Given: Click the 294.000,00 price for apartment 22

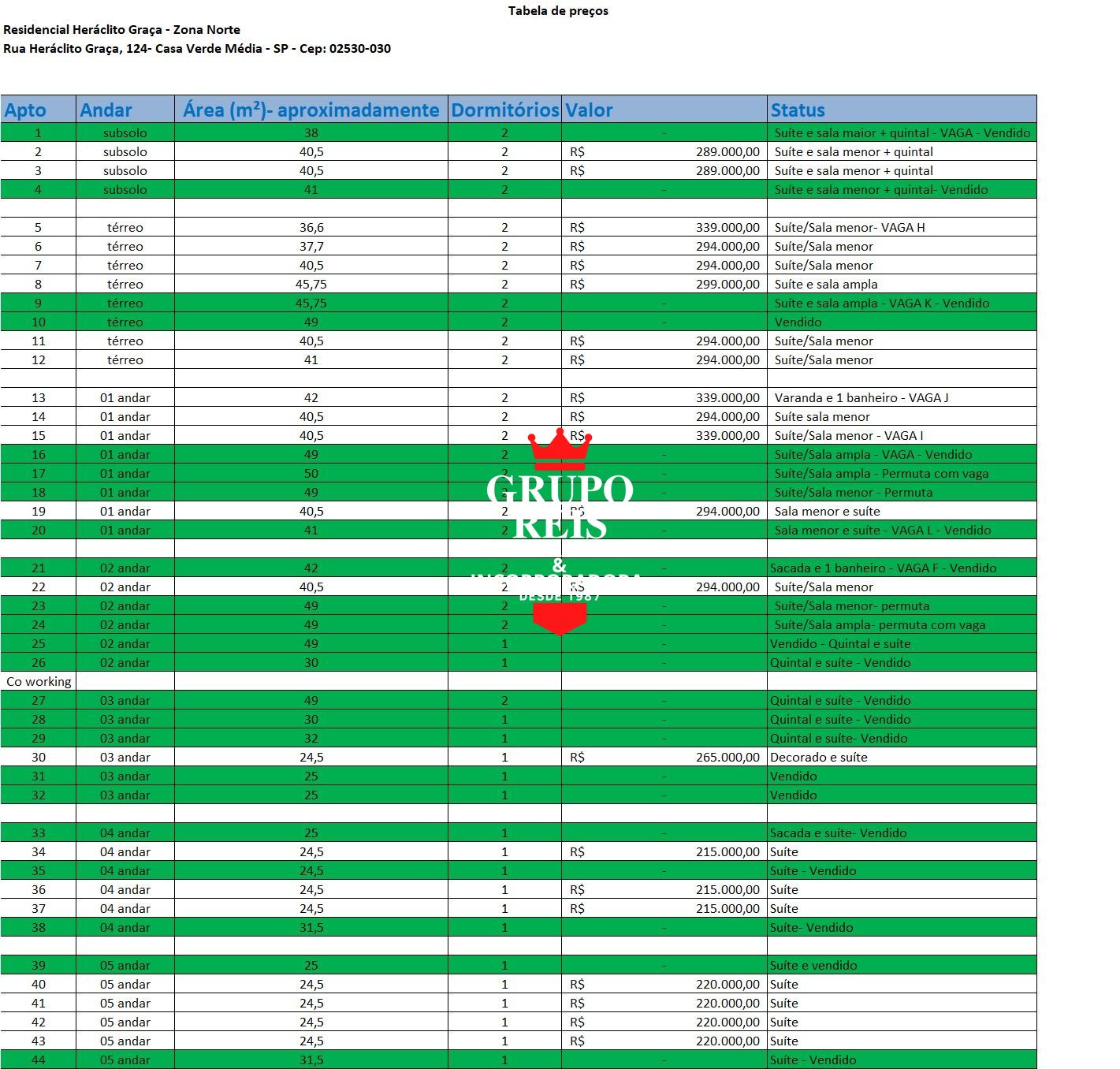Looking at the screenshot, I should pos(727,587).
